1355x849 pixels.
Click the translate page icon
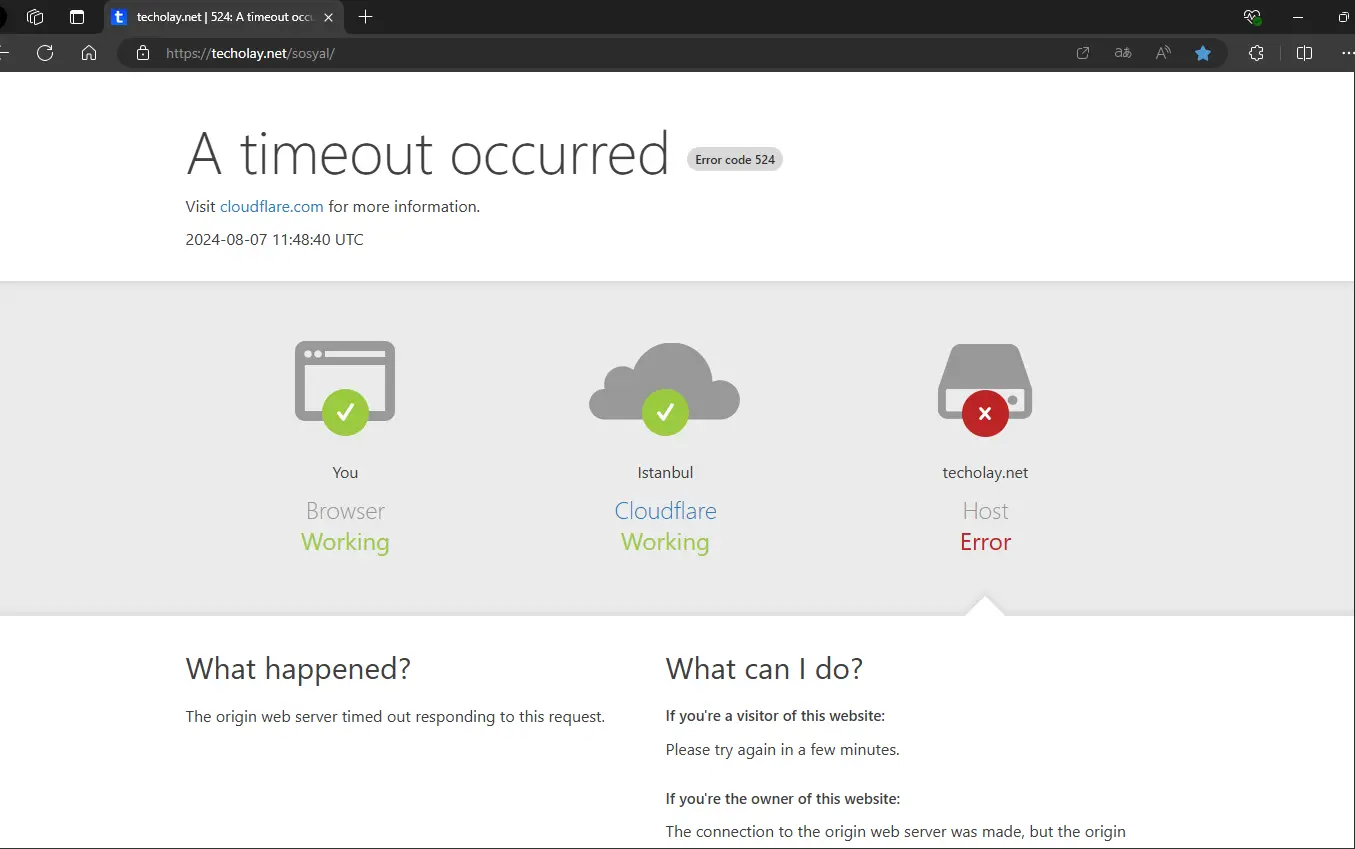point(1123,53)
